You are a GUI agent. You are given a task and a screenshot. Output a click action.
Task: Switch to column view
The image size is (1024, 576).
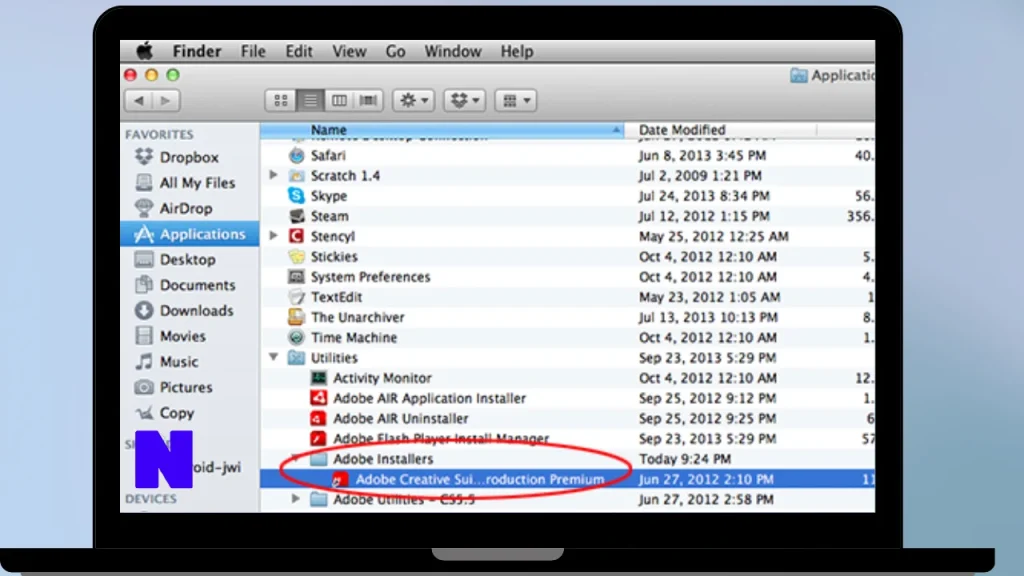pyautogui.click(x=339, y=101)
